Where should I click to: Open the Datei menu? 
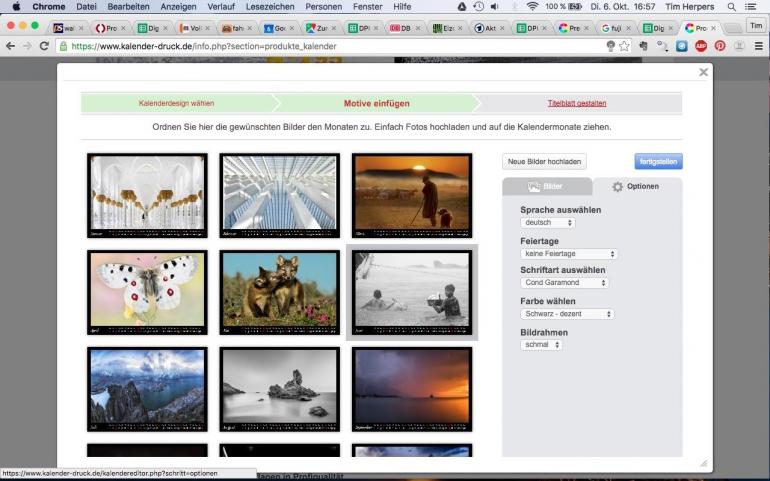point(86,6)
